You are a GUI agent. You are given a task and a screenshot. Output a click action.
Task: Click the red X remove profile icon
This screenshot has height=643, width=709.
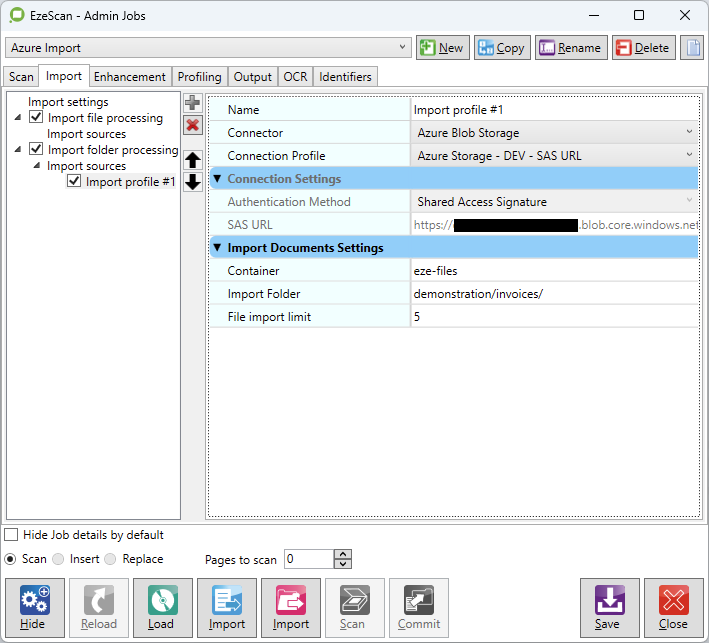tap(193, 125)
